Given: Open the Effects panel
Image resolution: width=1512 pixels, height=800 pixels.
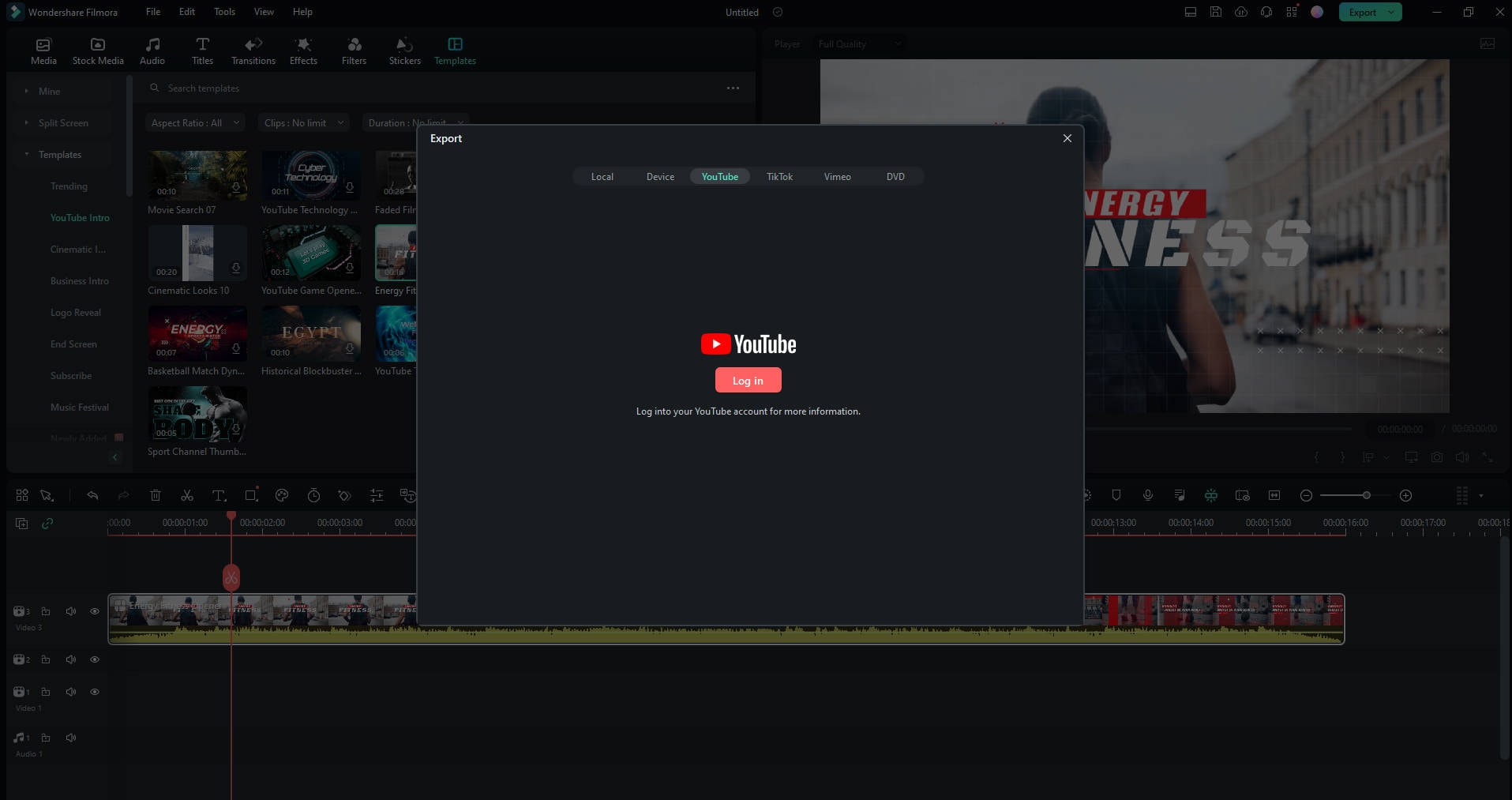Looking at the screenshot, I should click(303, 51).
